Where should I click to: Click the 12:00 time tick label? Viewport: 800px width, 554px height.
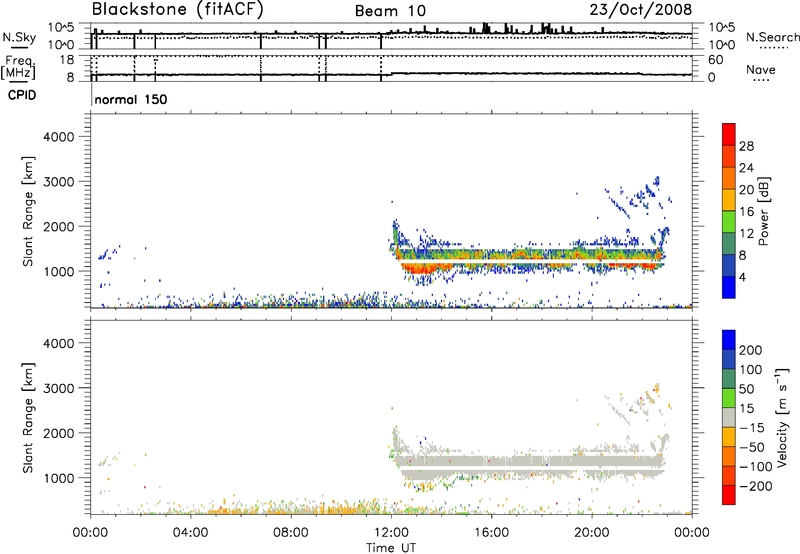click(x=391, y=533)
